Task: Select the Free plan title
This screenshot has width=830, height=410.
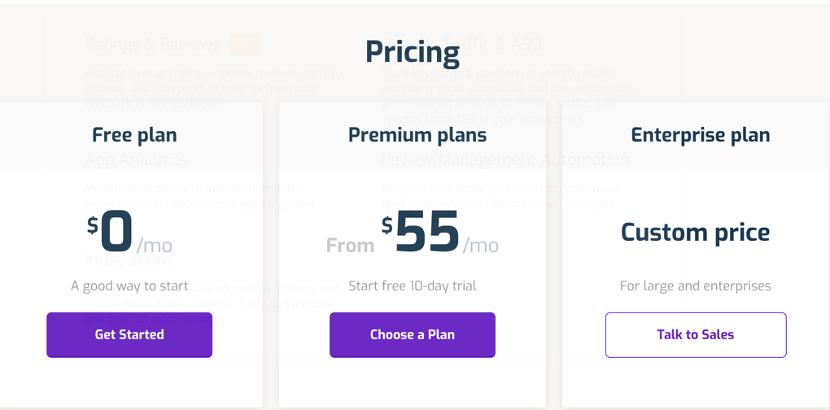Action: [x=134, y=135]
